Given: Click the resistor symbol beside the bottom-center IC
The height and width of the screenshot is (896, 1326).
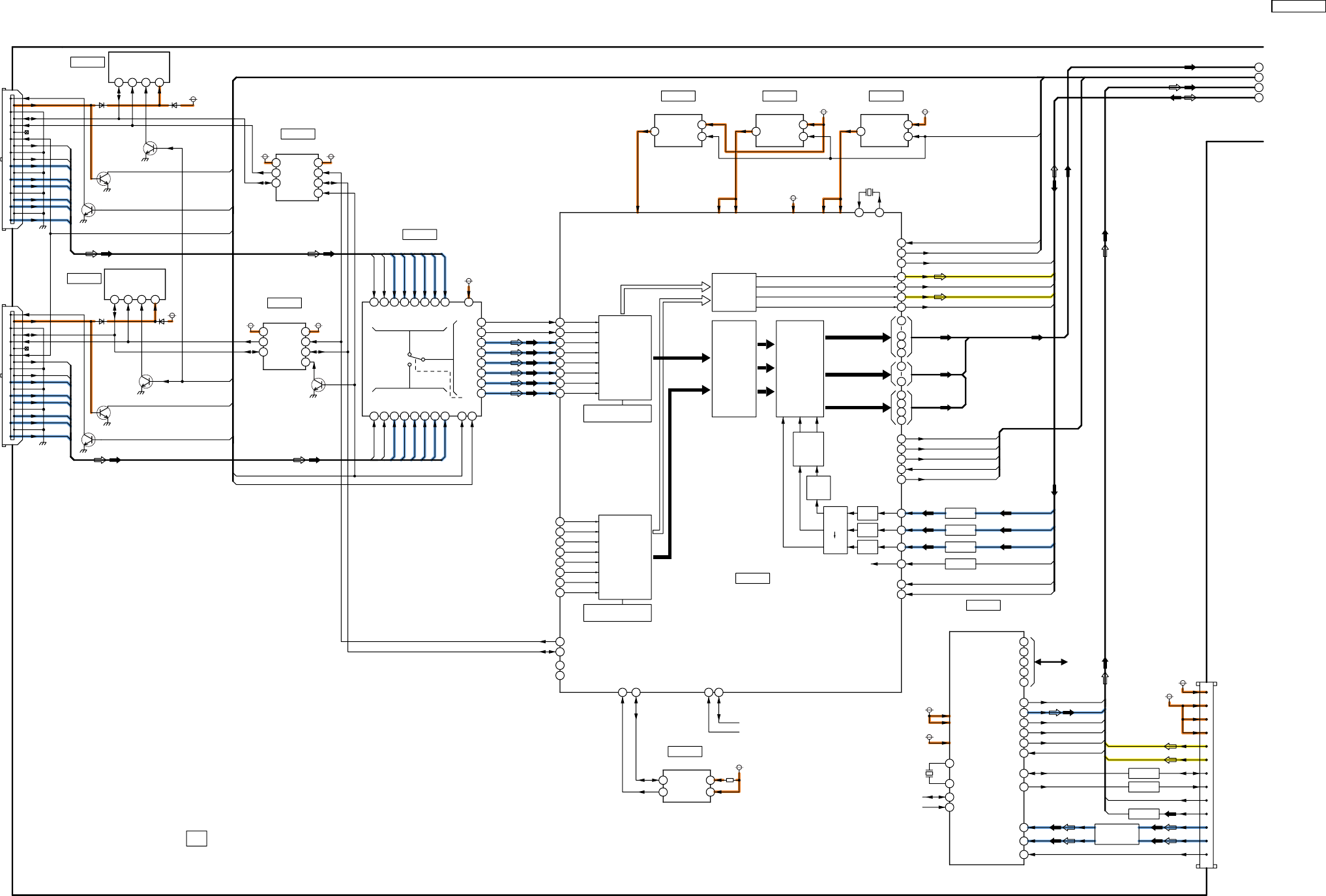Looking at the screenshot, I should 729,780.
